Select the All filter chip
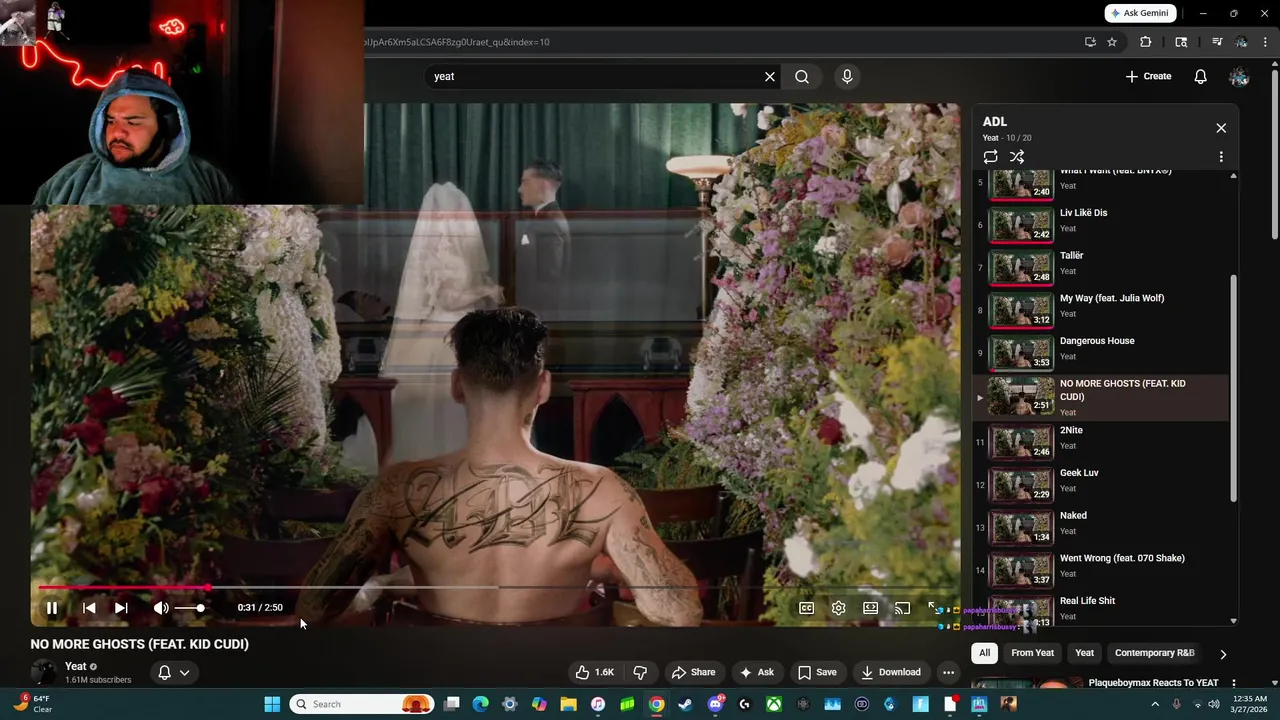 tap(984, 653)
